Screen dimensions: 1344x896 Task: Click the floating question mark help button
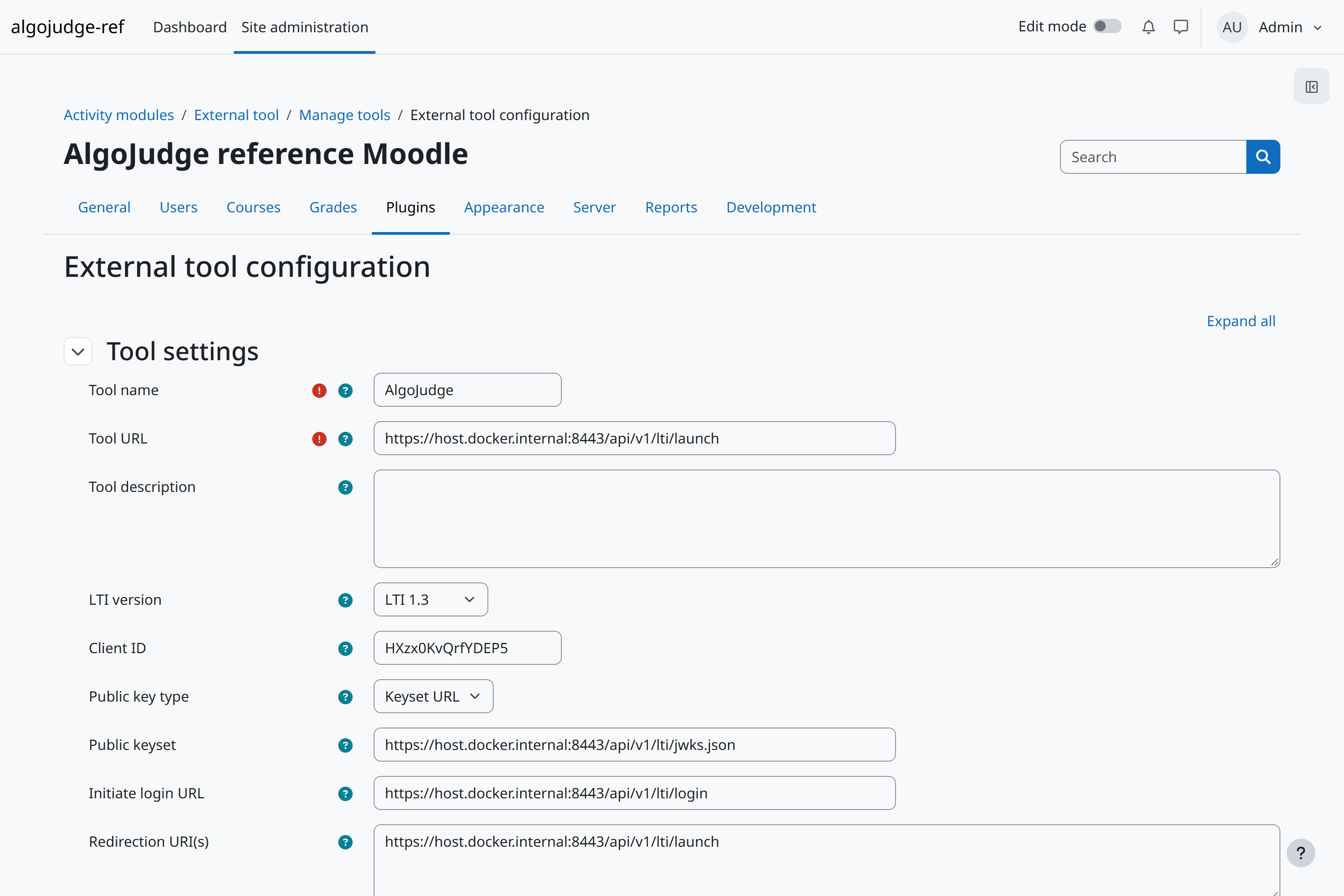1301,853
